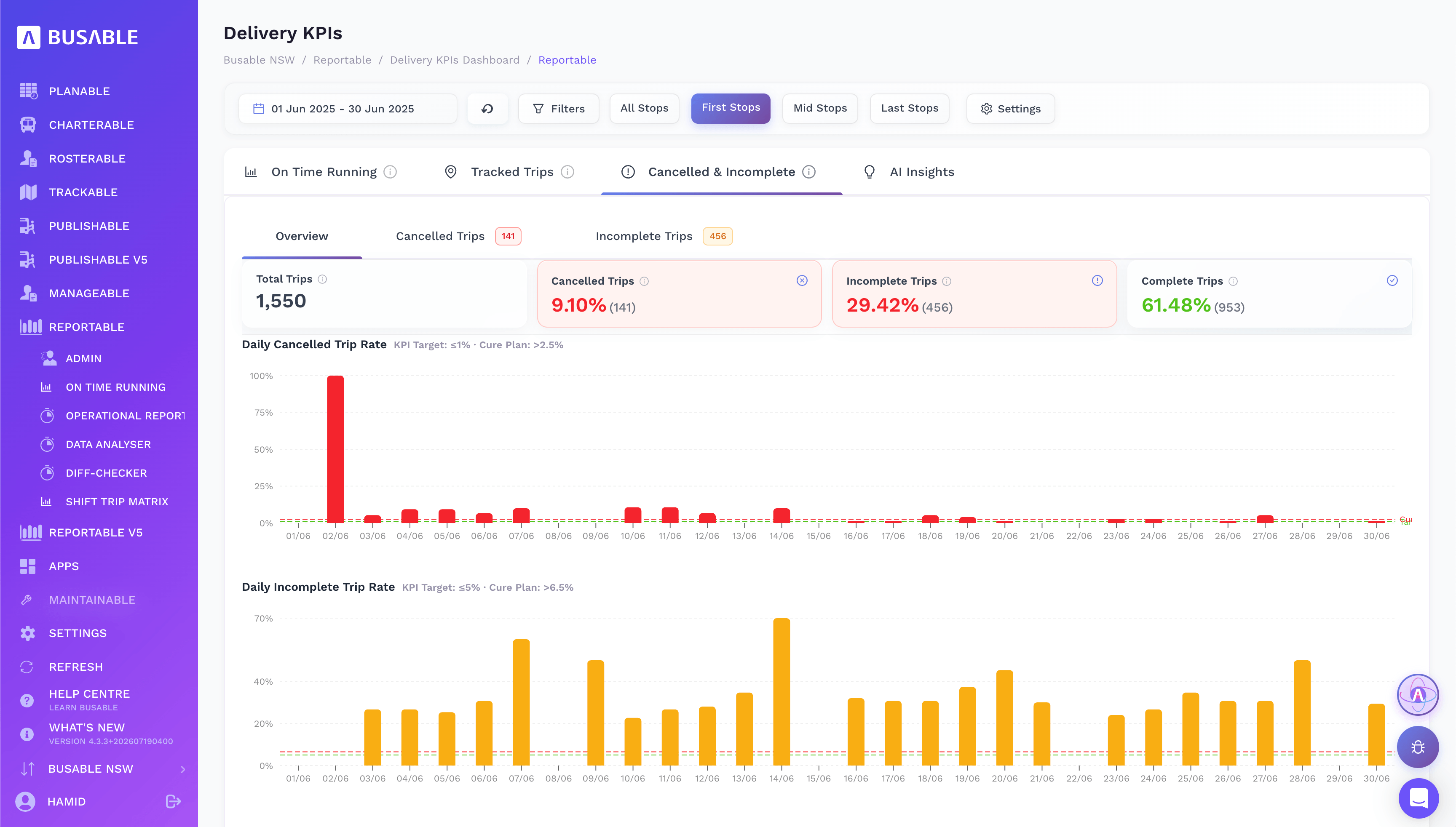Screen dimensions: 1456x827
Task: Open the AI assistant orb icon
Action: tap(1417, 695)
